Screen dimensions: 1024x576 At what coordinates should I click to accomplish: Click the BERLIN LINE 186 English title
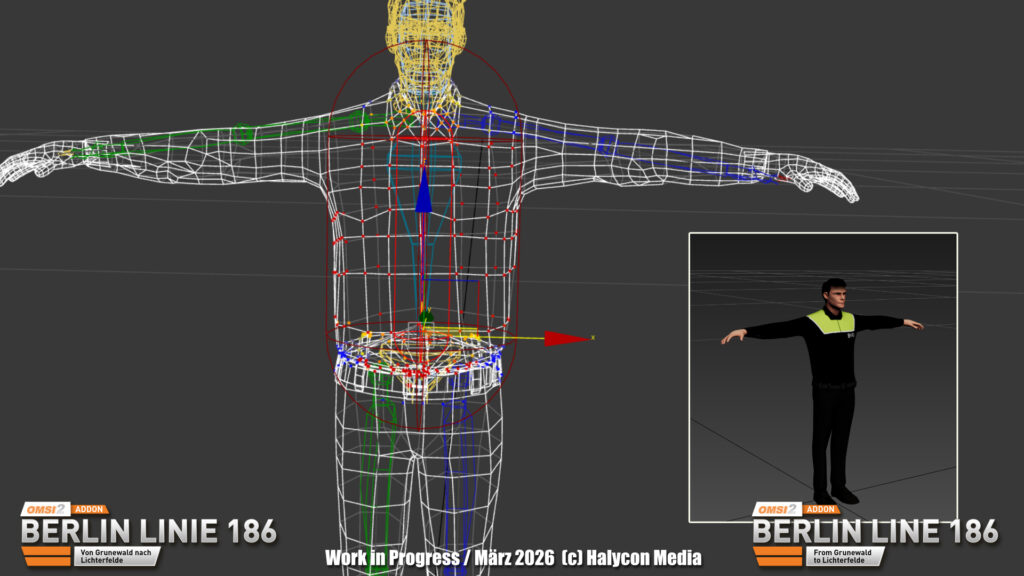[x=875, y=531]
